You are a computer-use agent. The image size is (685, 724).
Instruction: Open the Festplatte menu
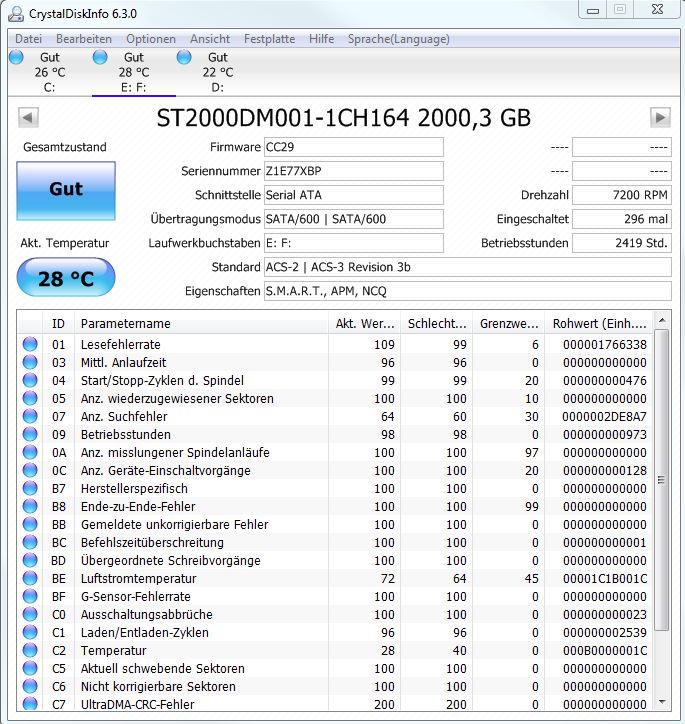click(x=270, y=39)
